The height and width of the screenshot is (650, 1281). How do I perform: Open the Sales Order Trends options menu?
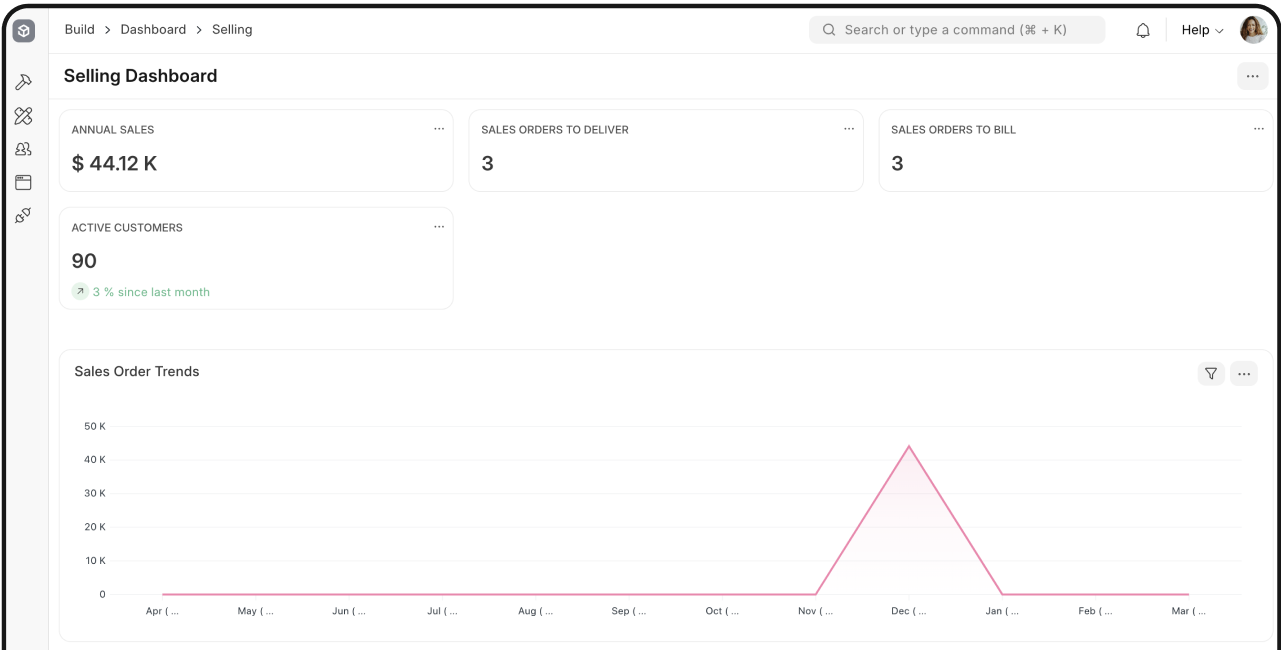[x=1244, y=373]
